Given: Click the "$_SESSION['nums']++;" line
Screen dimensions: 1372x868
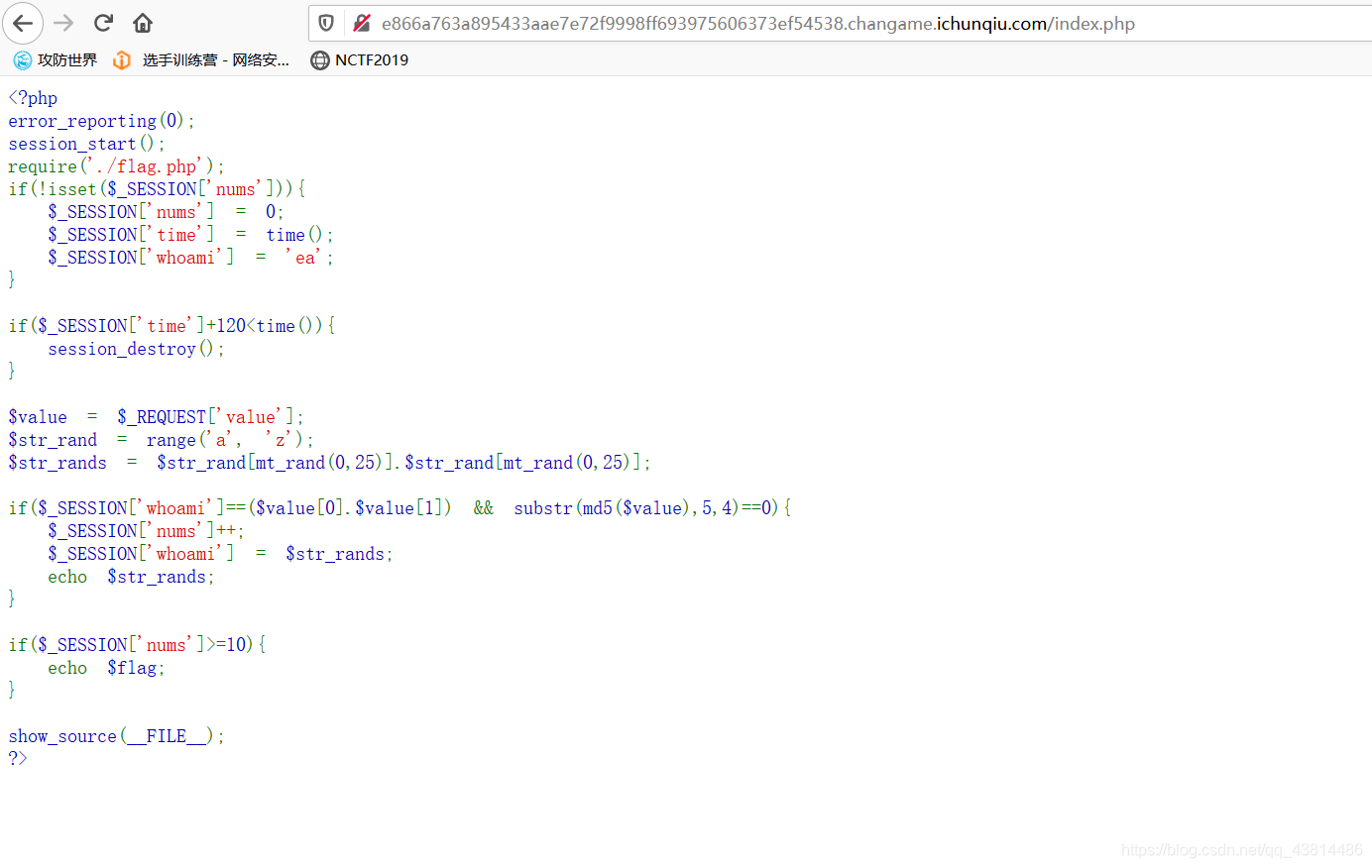Looking at the screenshot, I should [146, 531].
